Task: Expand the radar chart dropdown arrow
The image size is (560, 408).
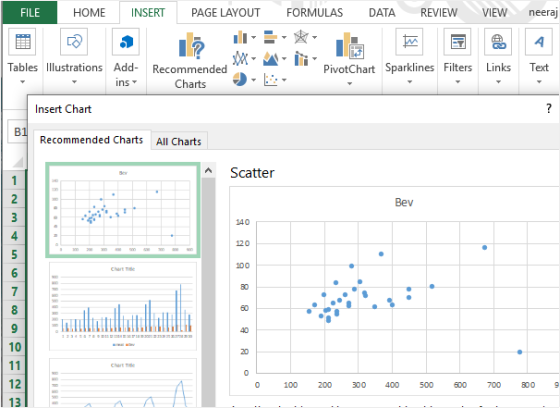Action: click(x=315, y=37)
